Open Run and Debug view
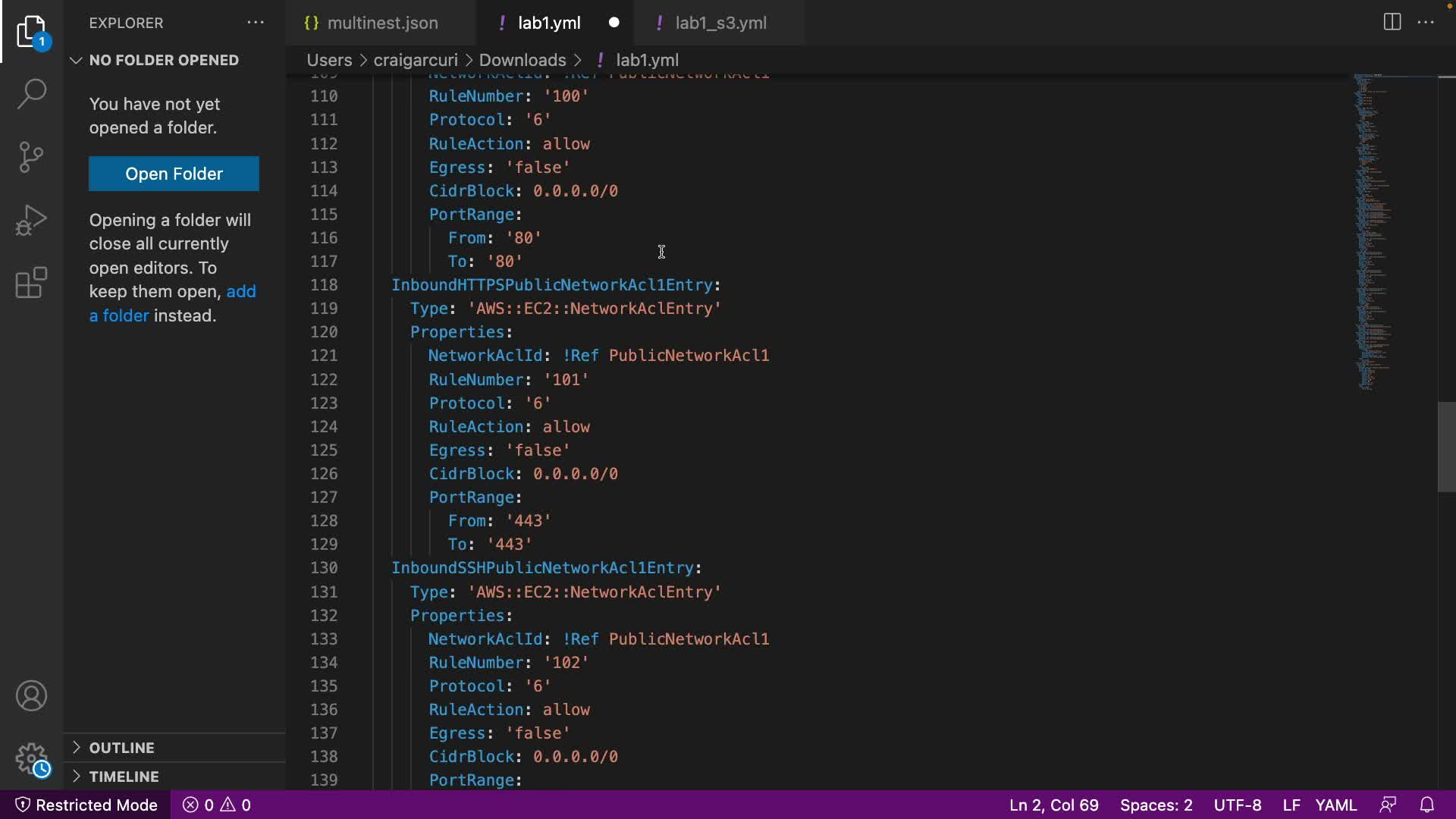This screenshot has width=1456, height=819. 31,220
